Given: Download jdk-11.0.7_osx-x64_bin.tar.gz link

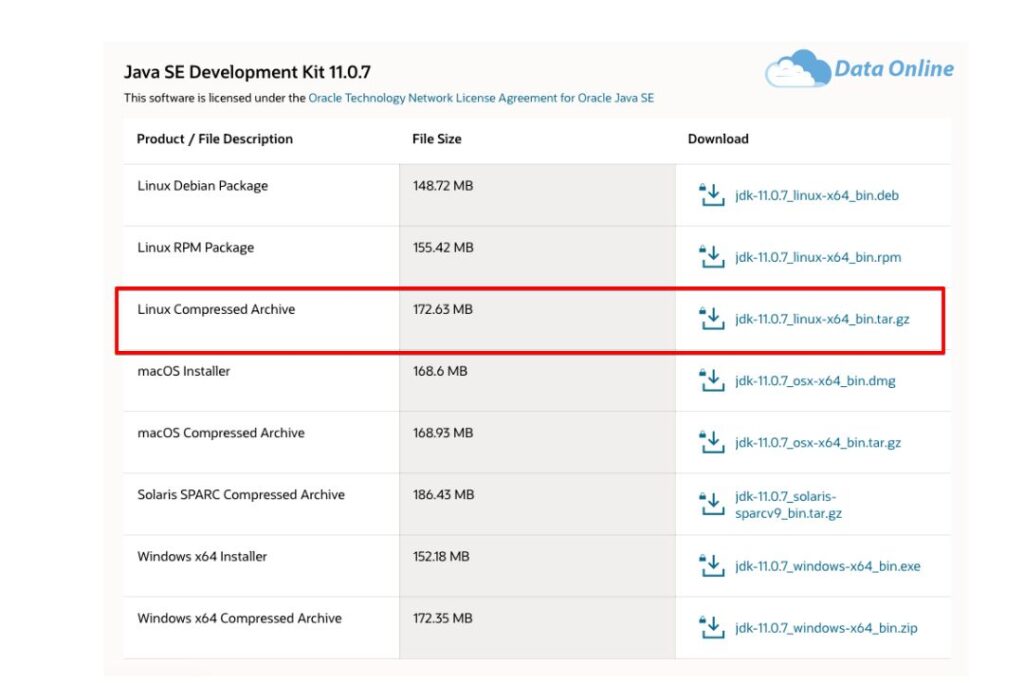Looking at the screenshot, I should tap(818, 443).
